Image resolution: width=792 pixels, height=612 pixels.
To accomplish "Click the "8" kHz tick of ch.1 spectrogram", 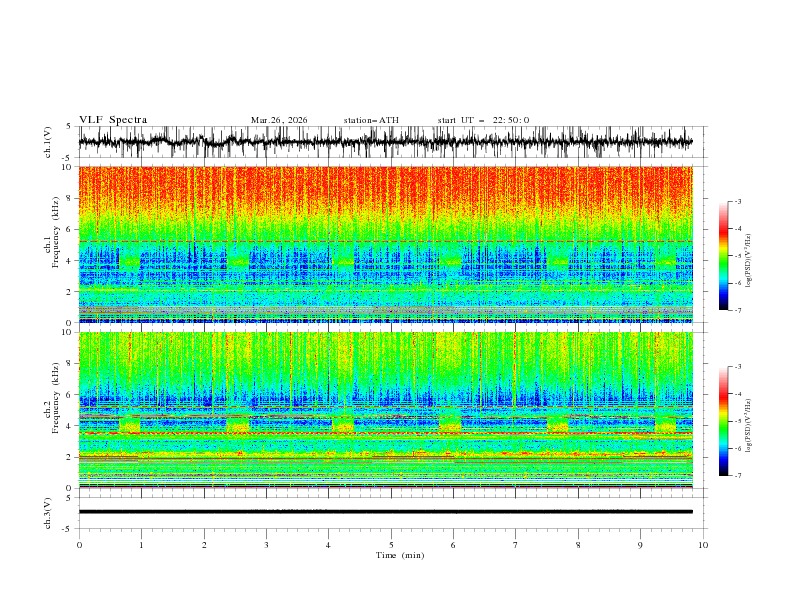I will pyautogui.click(x=70, y=198).
